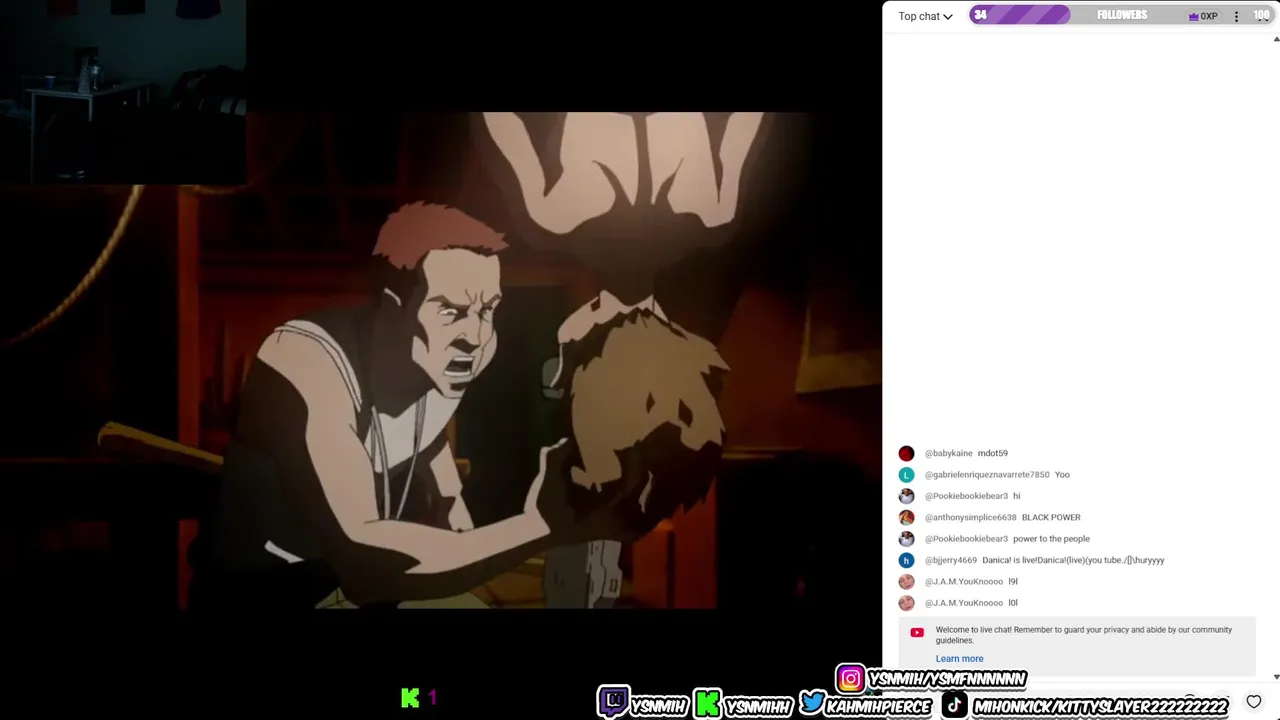The width and height of the screenshot is (1280, 720).
Task: Click the webcam feed in the corner
Action: click(x=123, y=92)
